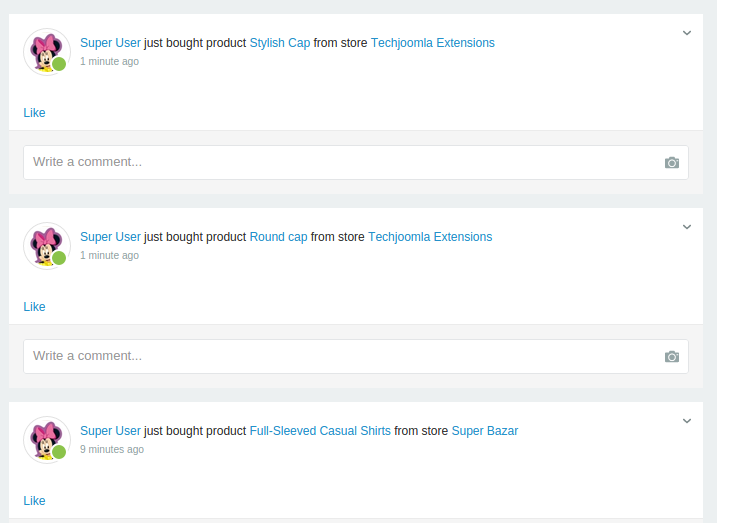Visit Techjoomla Extensions store from Round cap post
The height and width of the screenshot is (523, 730).
[430, 237]
